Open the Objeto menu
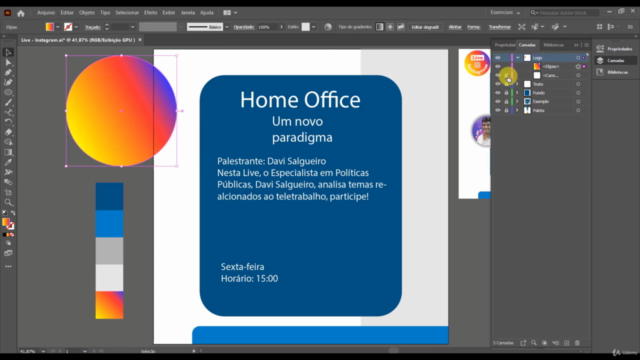The height and width of the screenshot is (360, 640). (x=87, y=13)
